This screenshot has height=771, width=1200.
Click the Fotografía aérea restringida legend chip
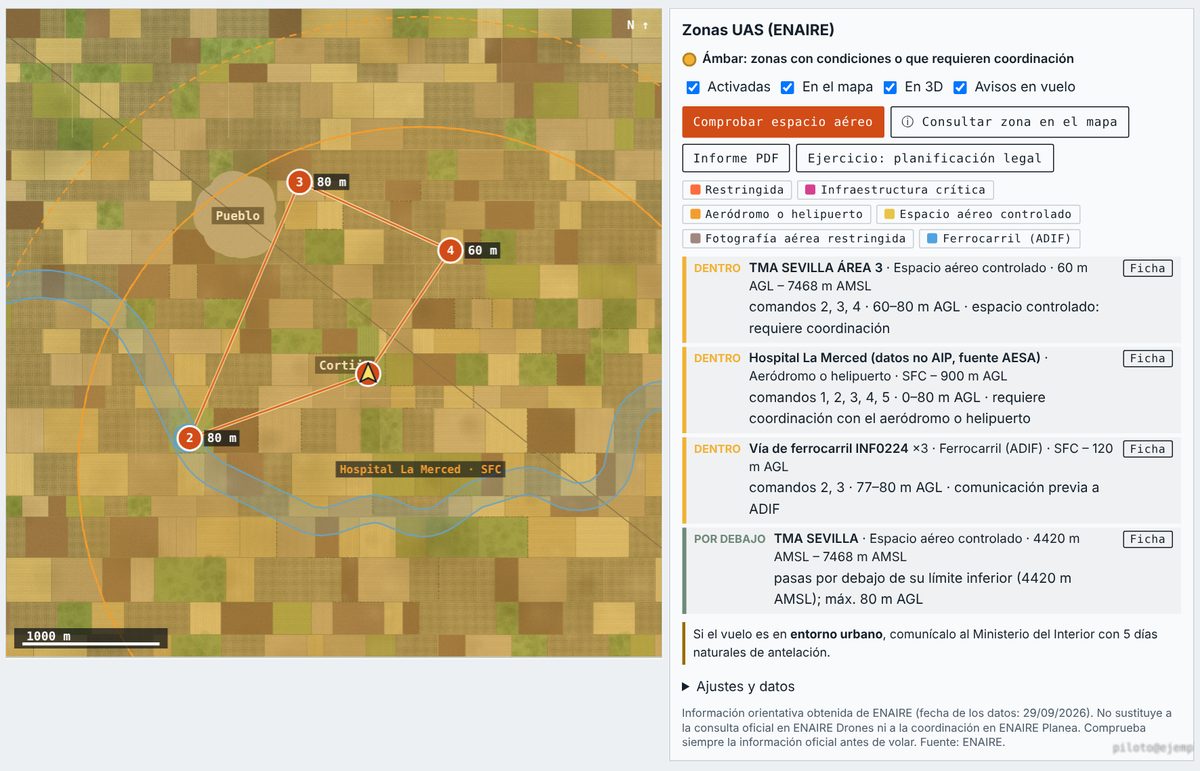point(797,239)
